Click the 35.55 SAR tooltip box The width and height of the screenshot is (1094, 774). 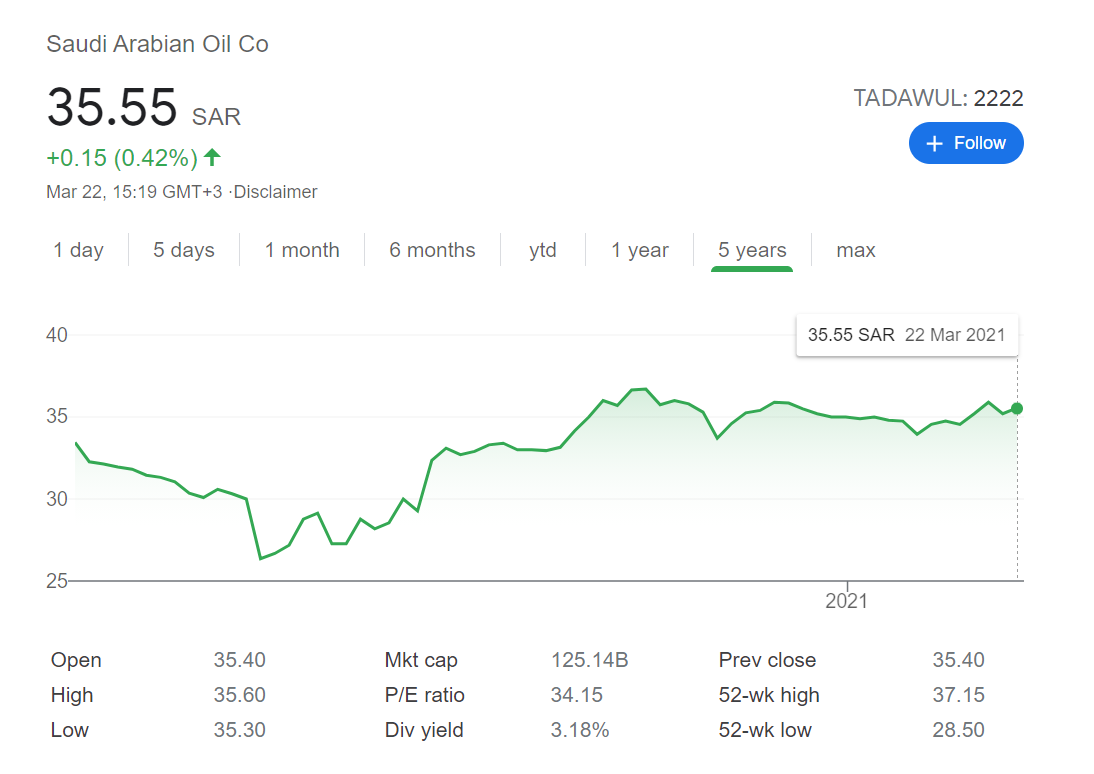point(906,335)
